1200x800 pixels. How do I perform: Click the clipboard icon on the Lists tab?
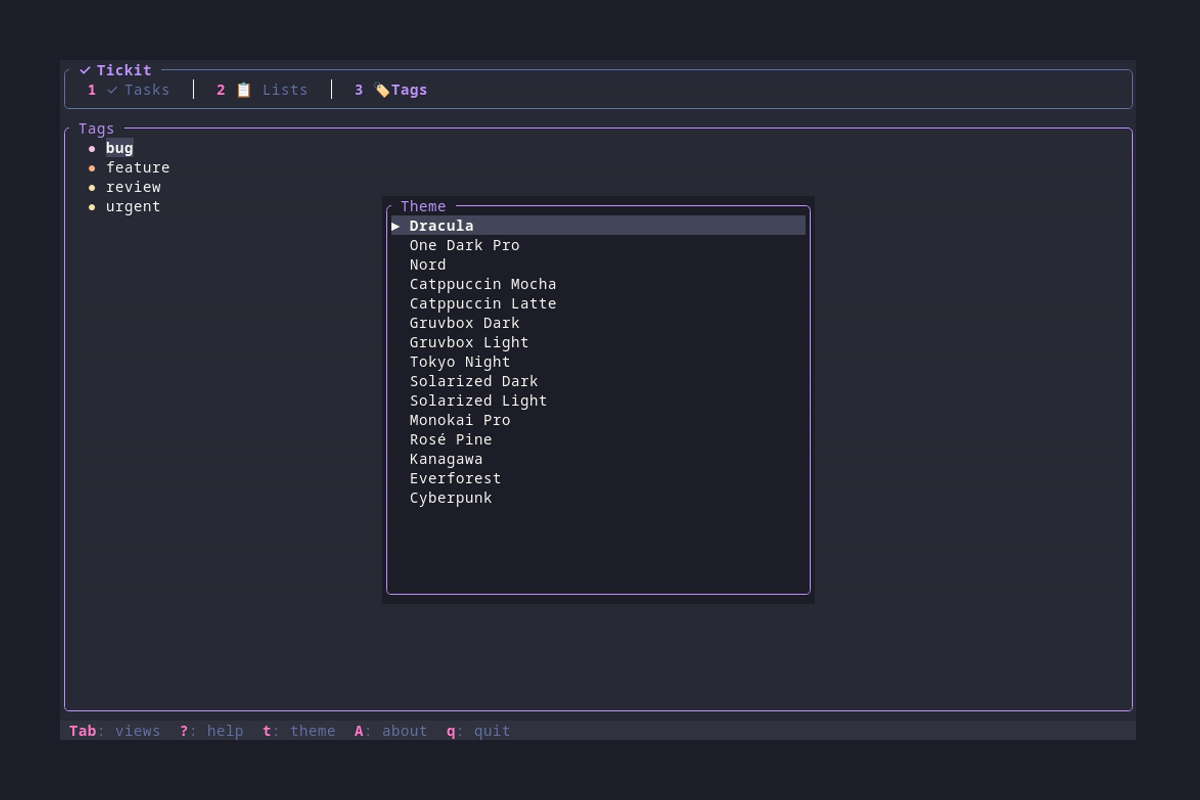(243, 89)
